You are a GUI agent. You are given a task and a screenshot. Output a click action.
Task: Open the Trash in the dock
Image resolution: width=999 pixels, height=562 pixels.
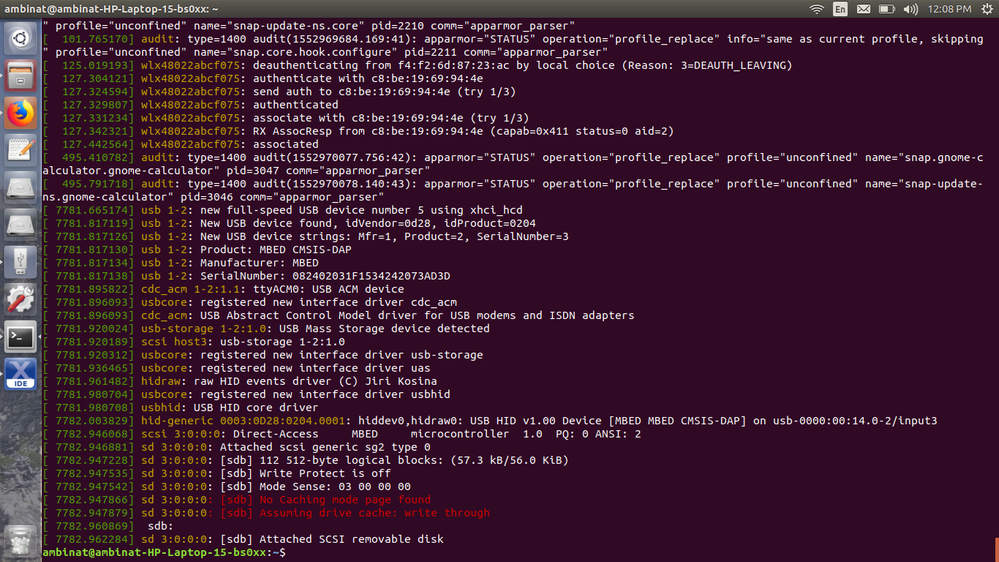[x=20, y=541]
